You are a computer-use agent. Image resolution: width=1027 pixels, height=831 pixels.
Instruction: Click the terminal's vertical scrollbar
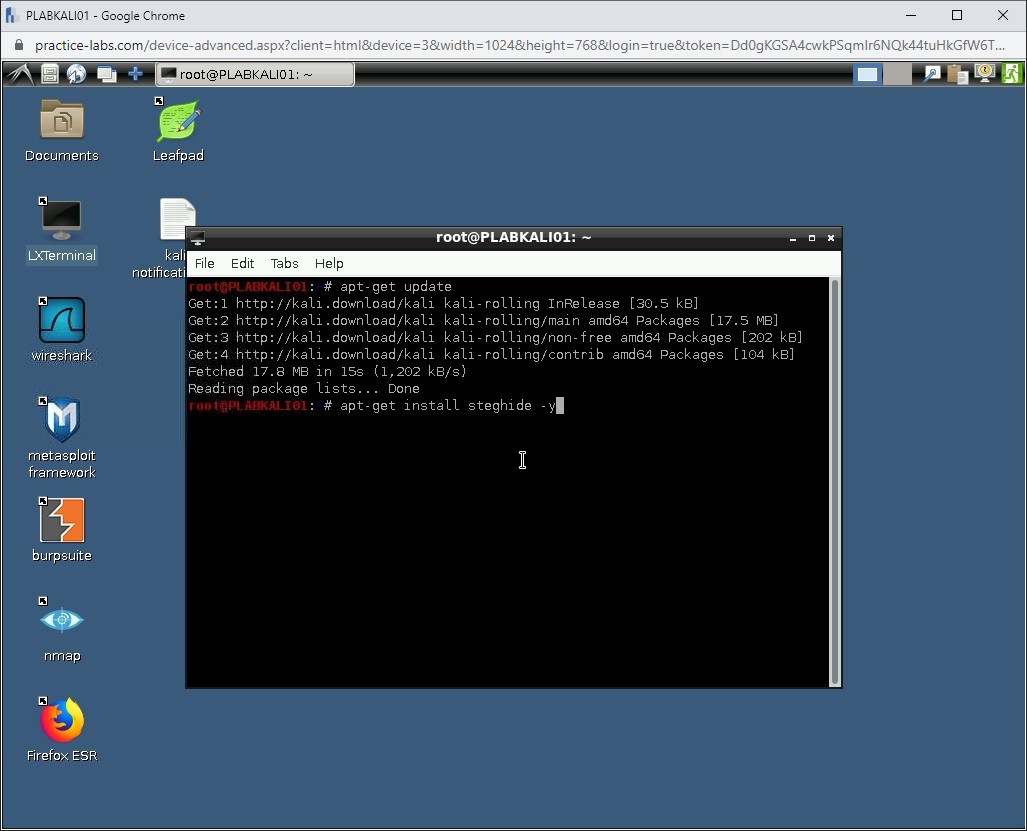[x=835, y=480]
